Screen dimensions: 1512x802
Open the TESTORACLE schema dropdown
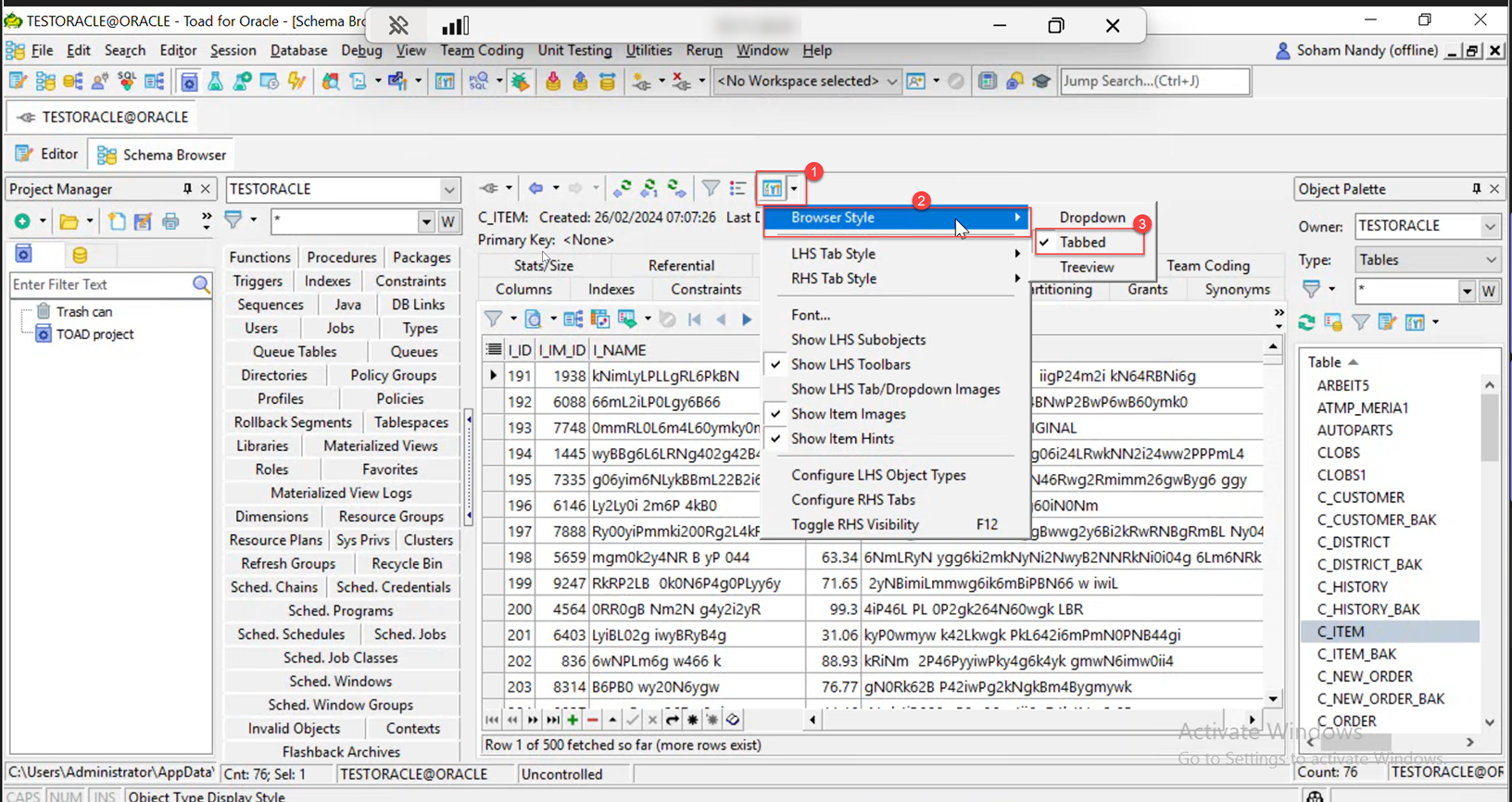point(448,189)
